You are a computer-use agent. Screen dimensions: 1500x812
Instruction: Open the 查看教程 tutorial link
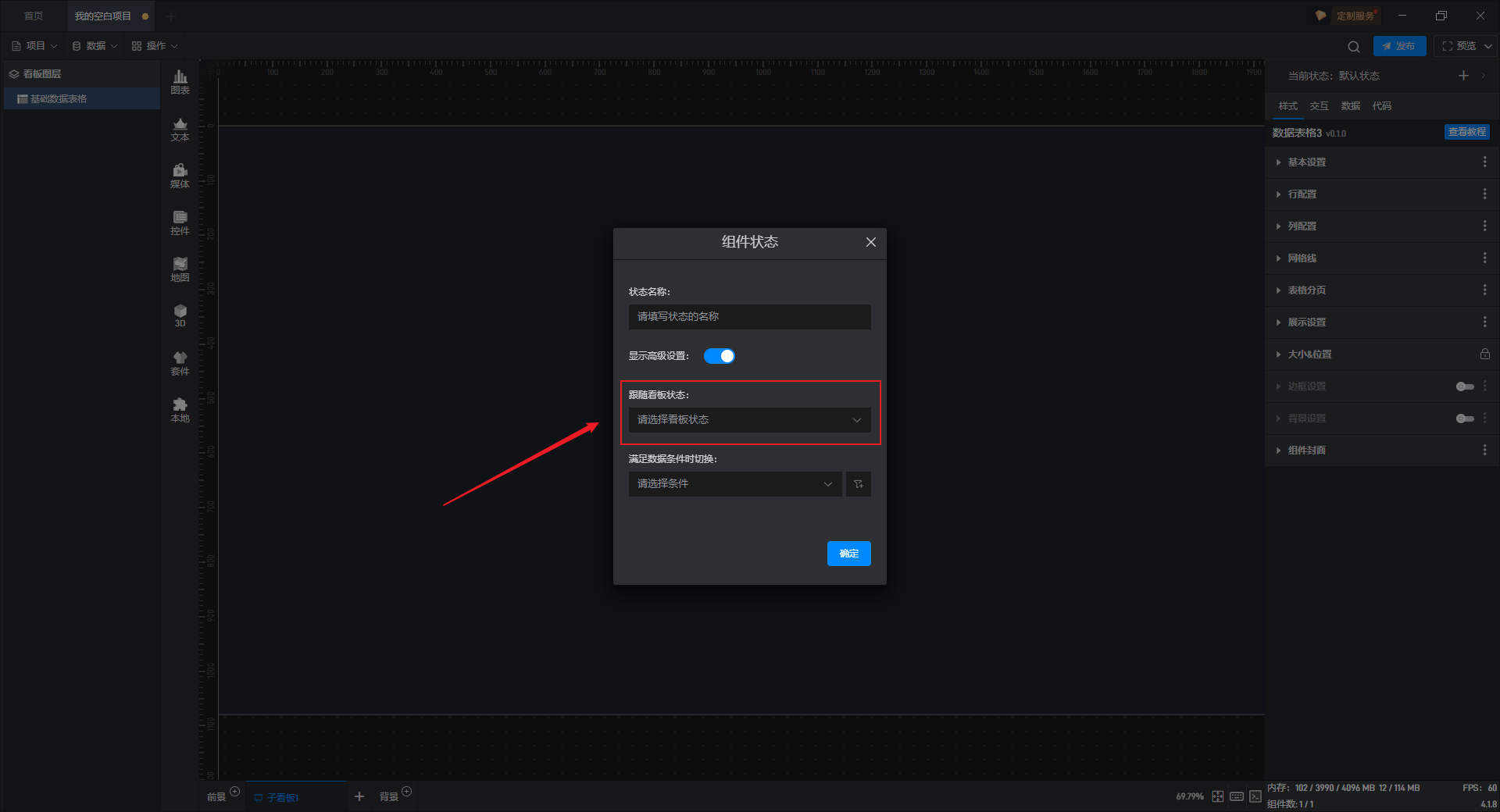tap(1467, 132)
